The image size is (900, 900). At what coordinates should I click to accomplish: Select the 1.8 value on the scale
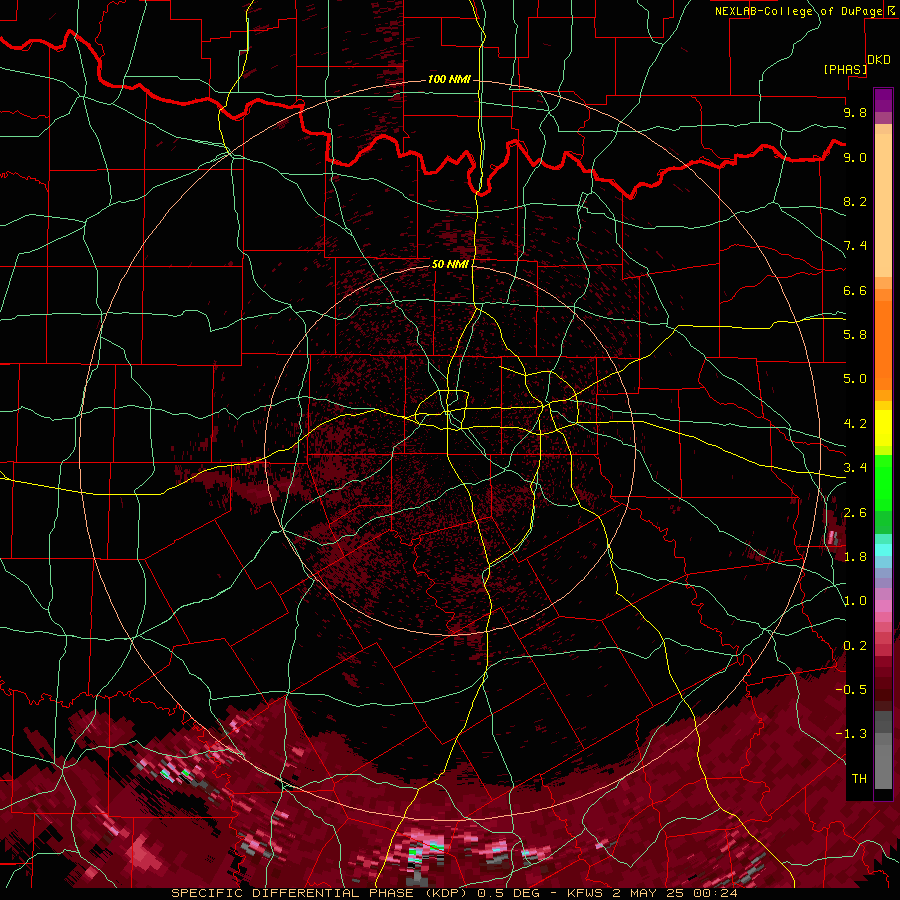[855, 557]
